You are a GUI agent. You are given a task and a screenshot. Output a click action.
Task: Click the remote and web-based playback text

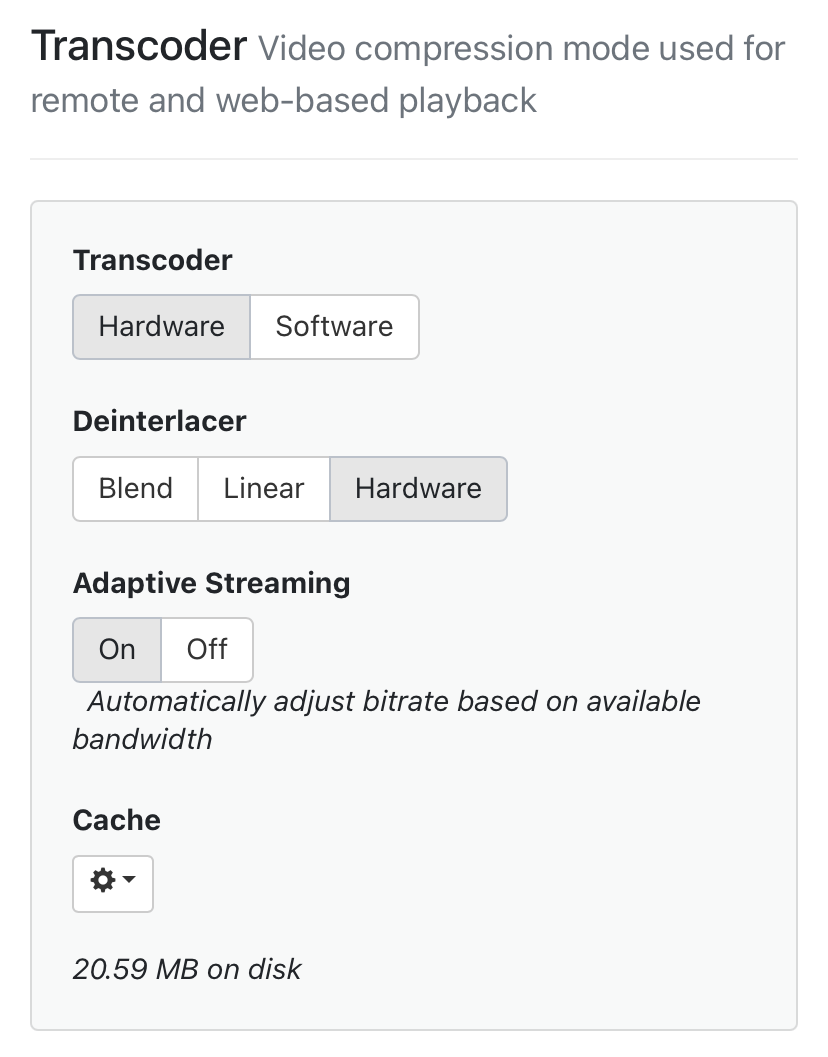tap(284, 101)
